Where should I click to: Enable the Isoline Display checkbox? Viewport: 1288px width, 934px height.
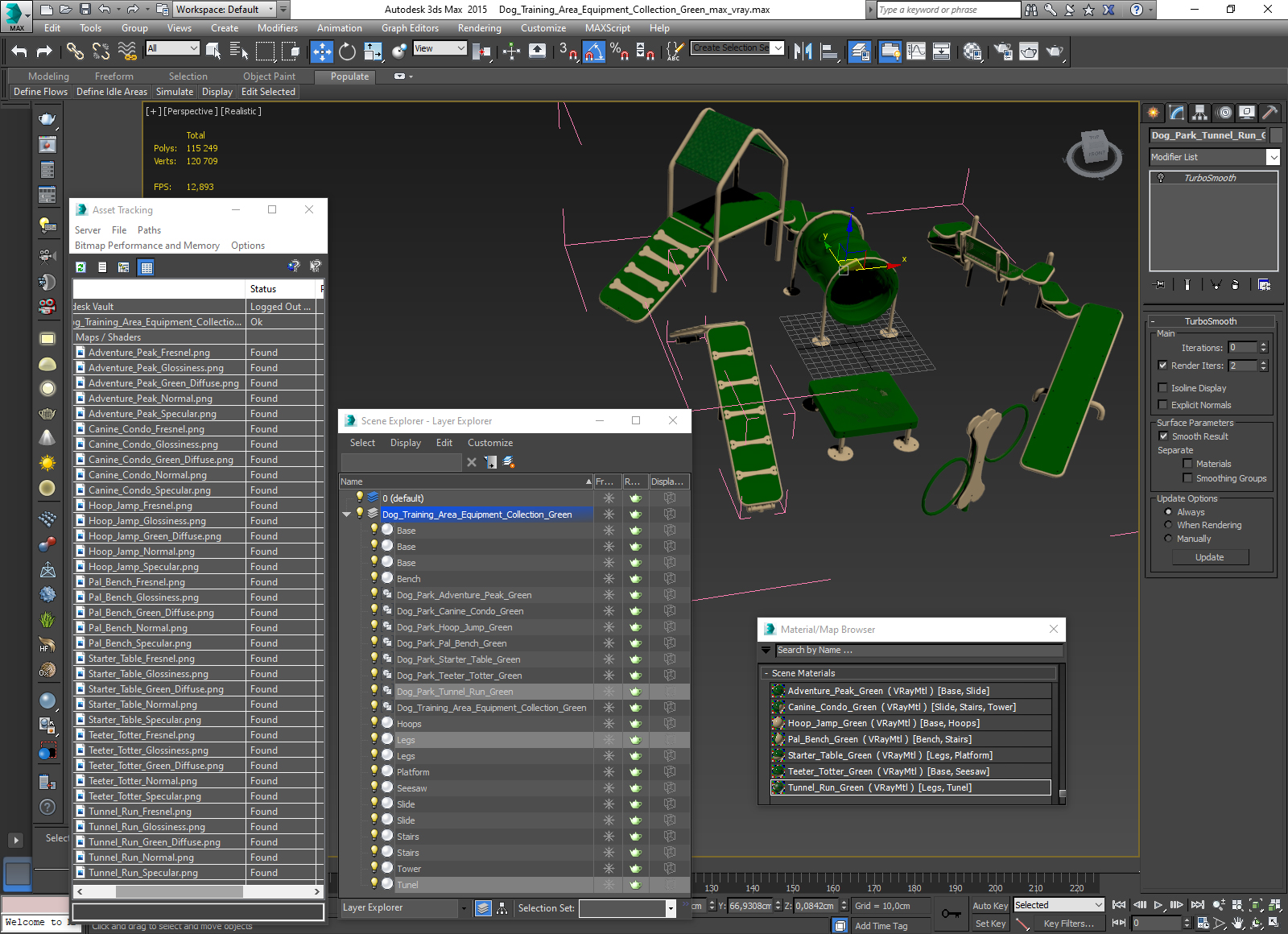(1162, 388)
